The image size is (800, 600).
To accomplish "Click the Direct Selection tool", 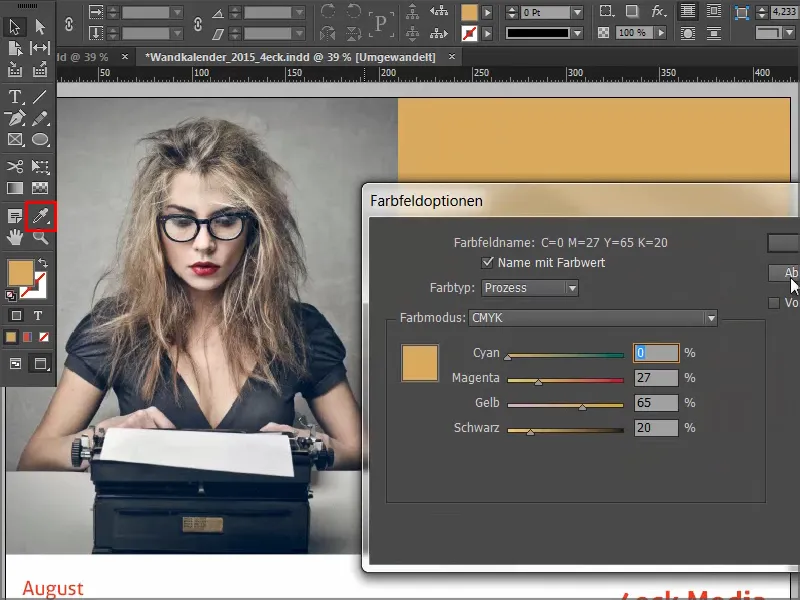I will pyautogui.click(x=41, y=26).
